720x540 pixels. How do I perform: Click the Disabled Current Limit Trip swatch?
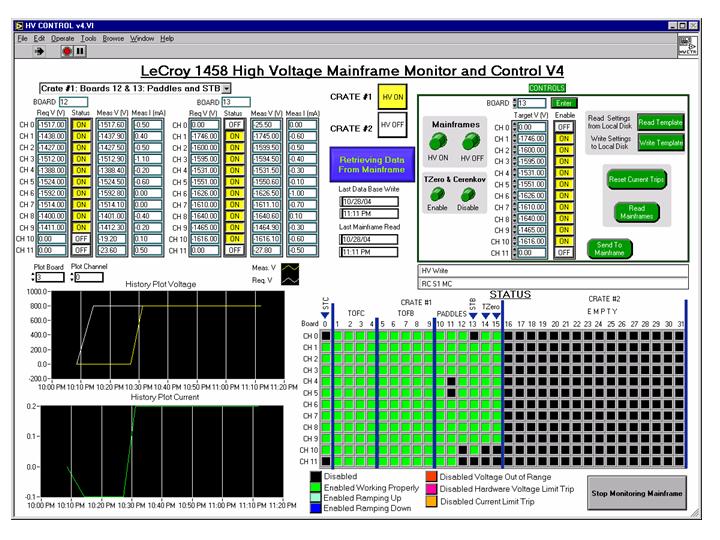coord(431,501)
